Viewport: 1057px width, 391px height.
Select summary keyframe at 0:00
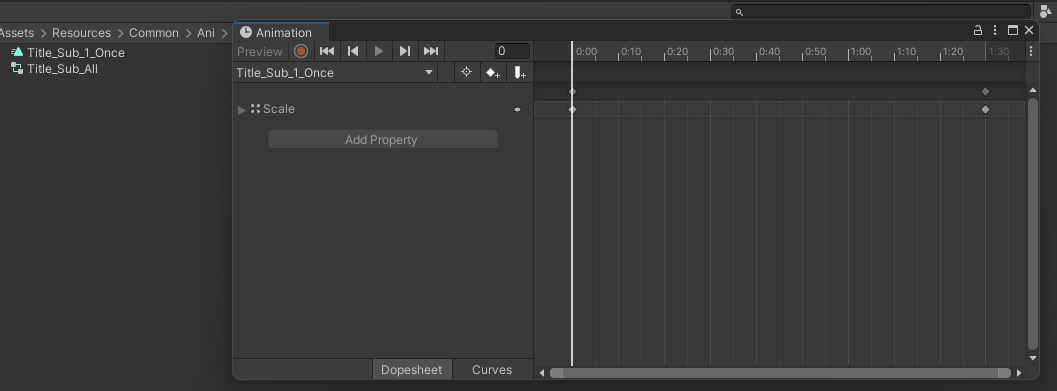(572, 92)
